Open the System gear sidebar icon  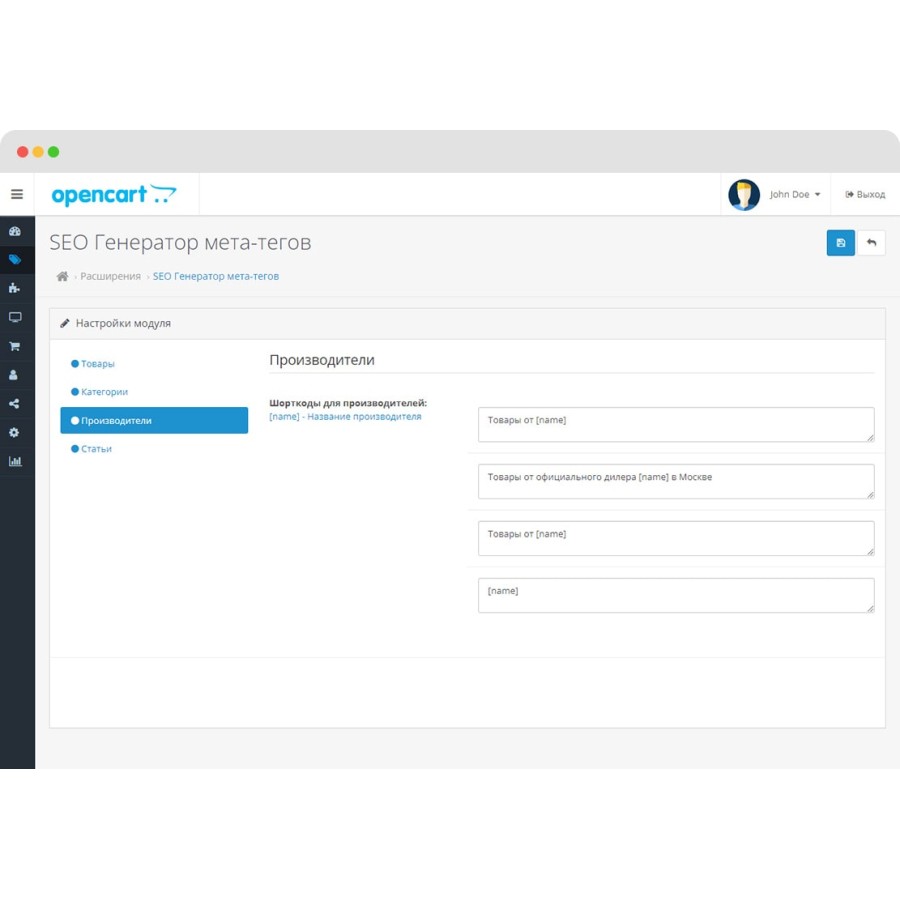tap(14, 432)
